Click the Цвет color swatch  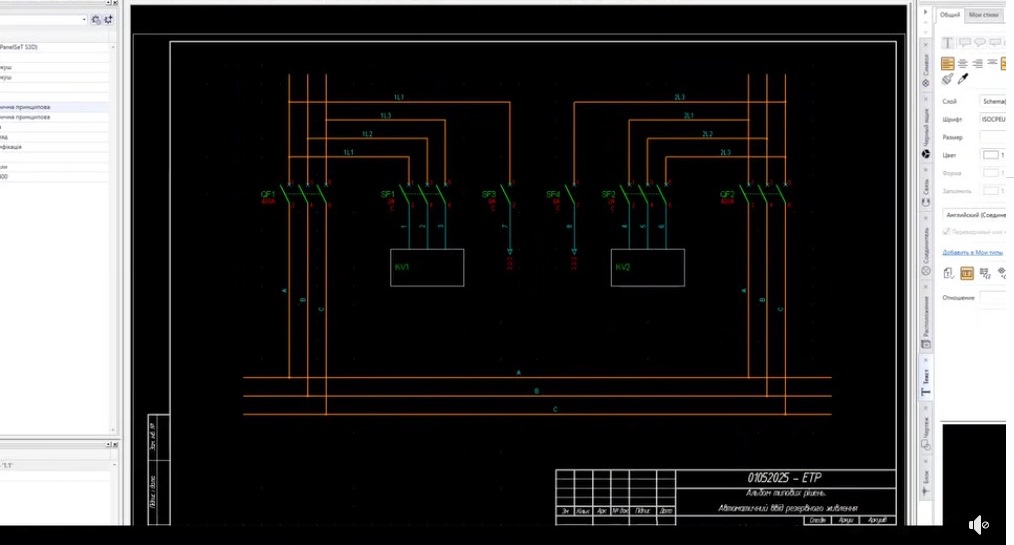tap(991, 155)
